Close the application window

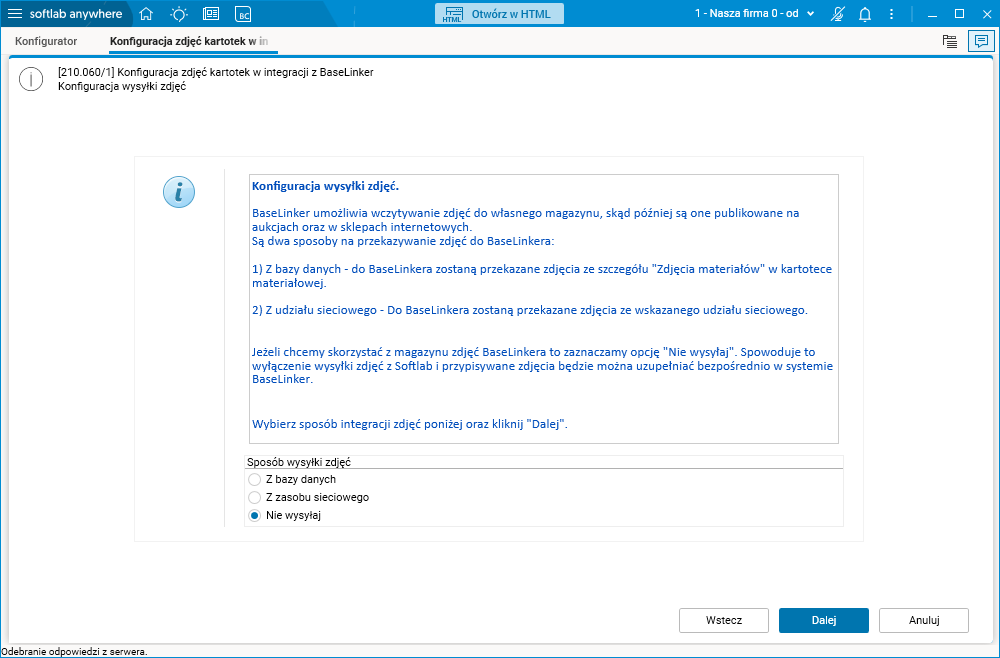[x=987, y=14]
